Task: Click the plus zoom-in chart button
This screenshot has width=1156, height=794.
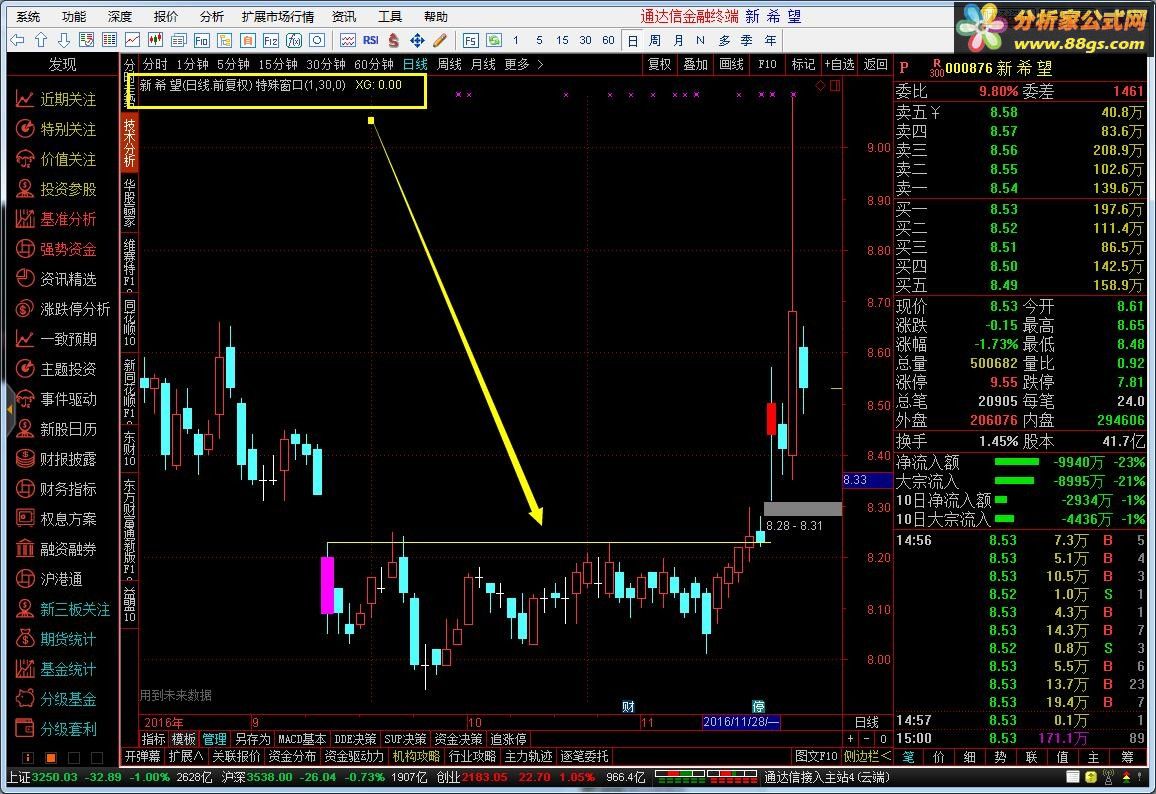Action: coord(851,739)
